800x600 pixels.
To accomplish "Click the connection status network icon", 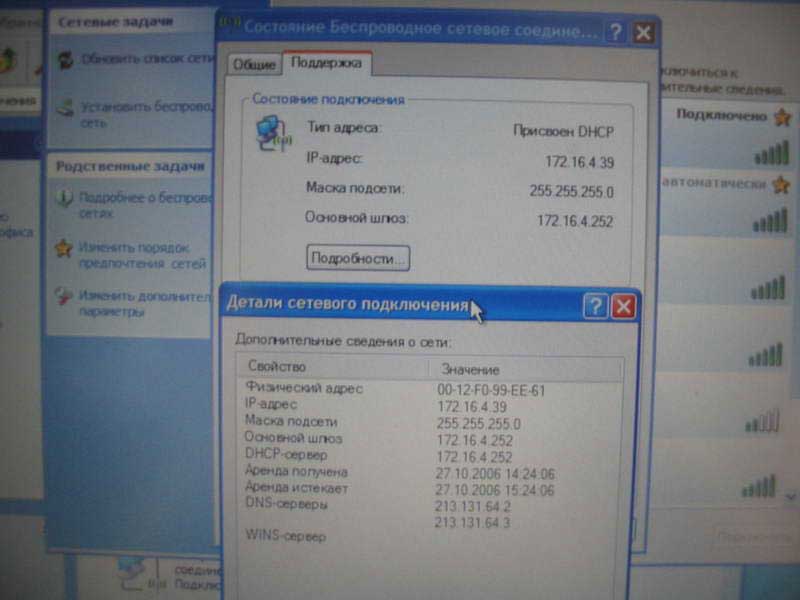I will 273,134.
